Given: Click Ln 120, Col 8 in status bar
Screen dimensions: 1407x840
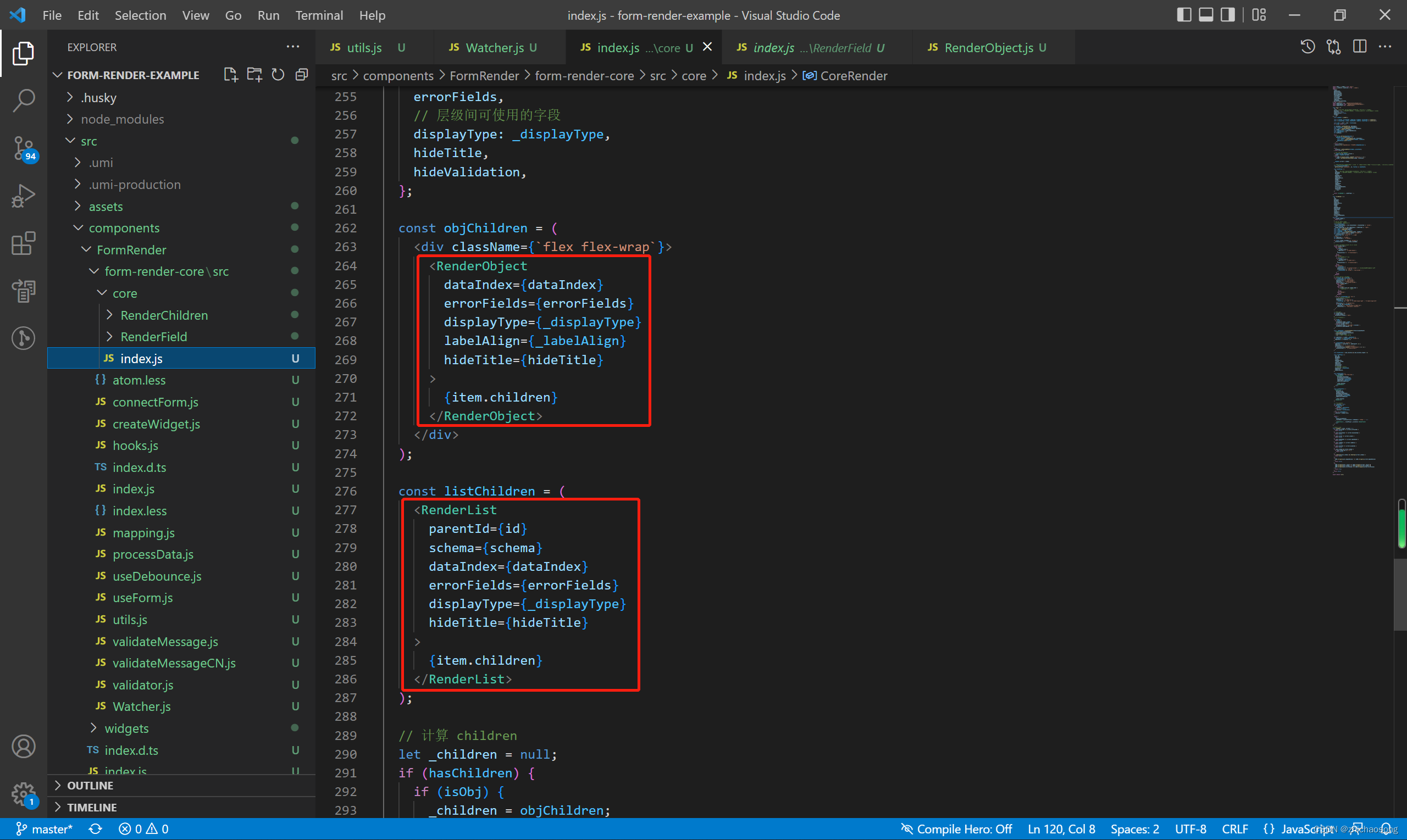Looking at the screenshot, I should pyautogui.click(x=1061, y=828).
